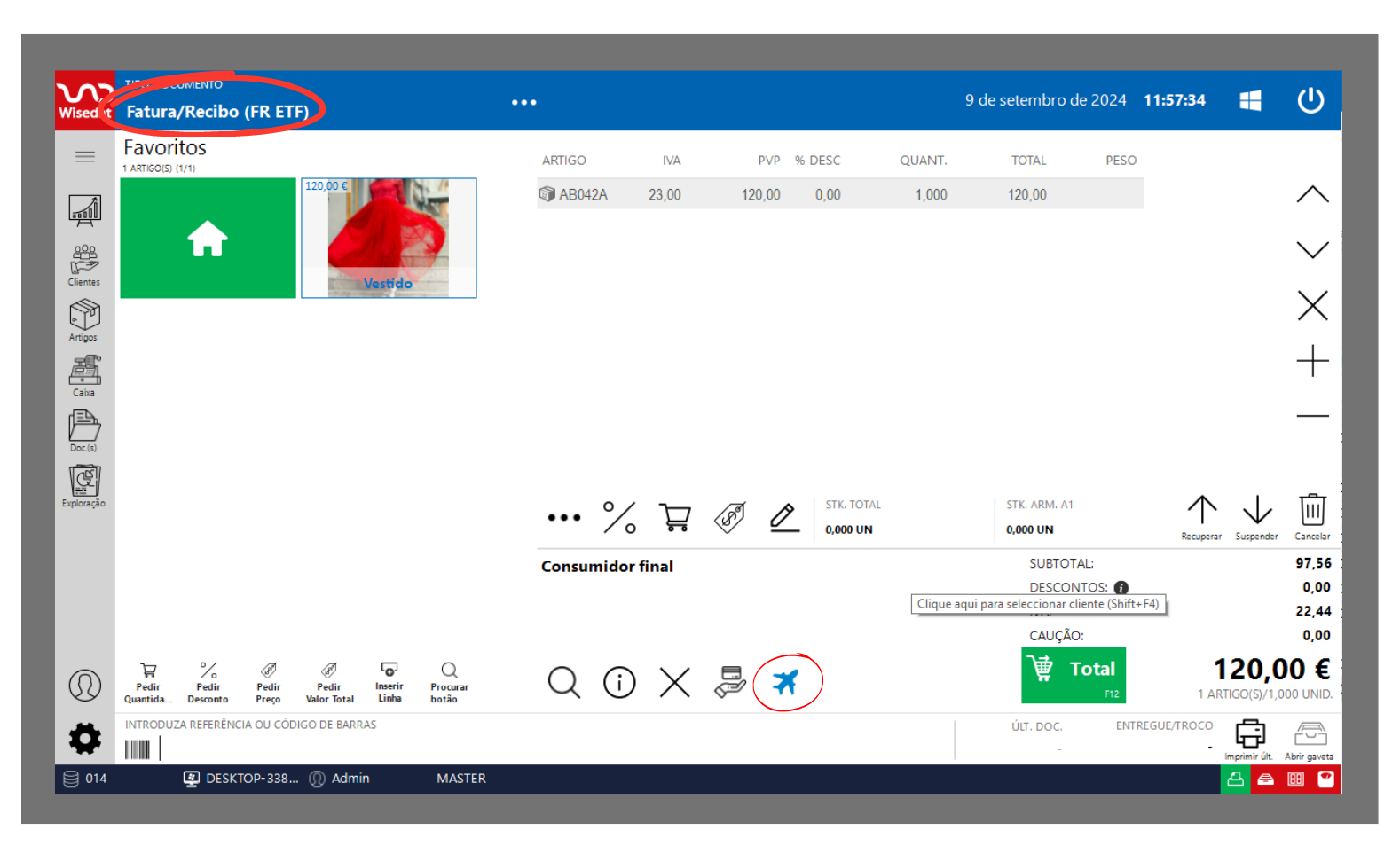Open the Caixa cash register section
The height and width of the screenshot is (847, 1400).
[84, 375]
